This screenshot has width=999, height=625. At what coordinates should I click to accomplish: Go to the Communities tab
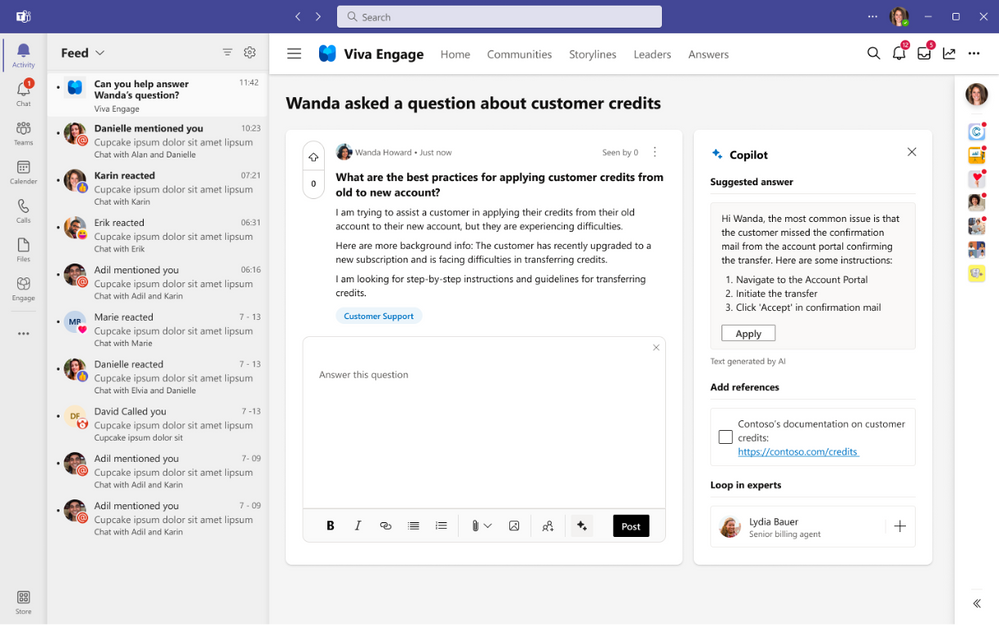pos(519,54)
